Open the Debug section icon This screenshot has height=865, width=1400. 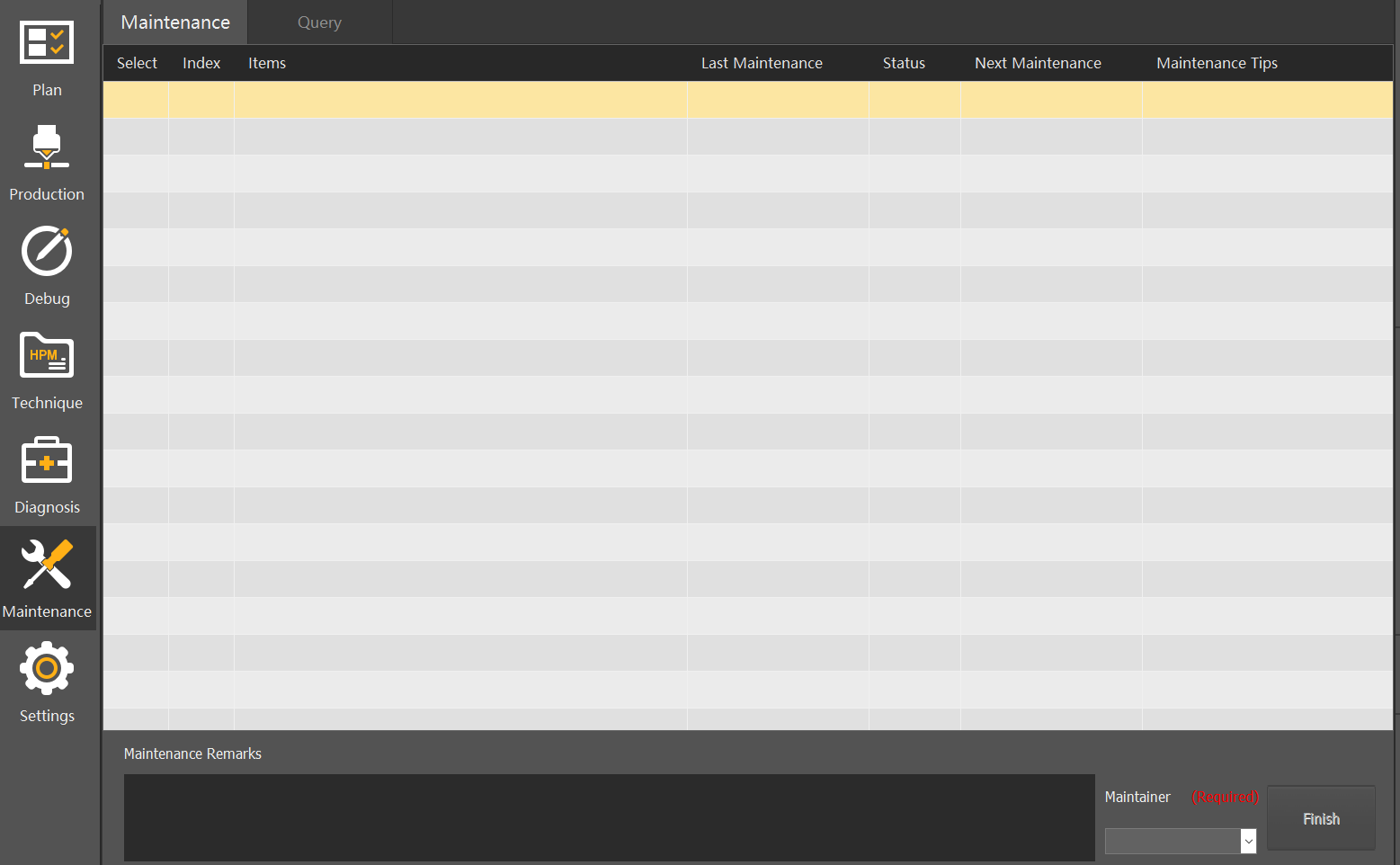click(x=47, y=251)
